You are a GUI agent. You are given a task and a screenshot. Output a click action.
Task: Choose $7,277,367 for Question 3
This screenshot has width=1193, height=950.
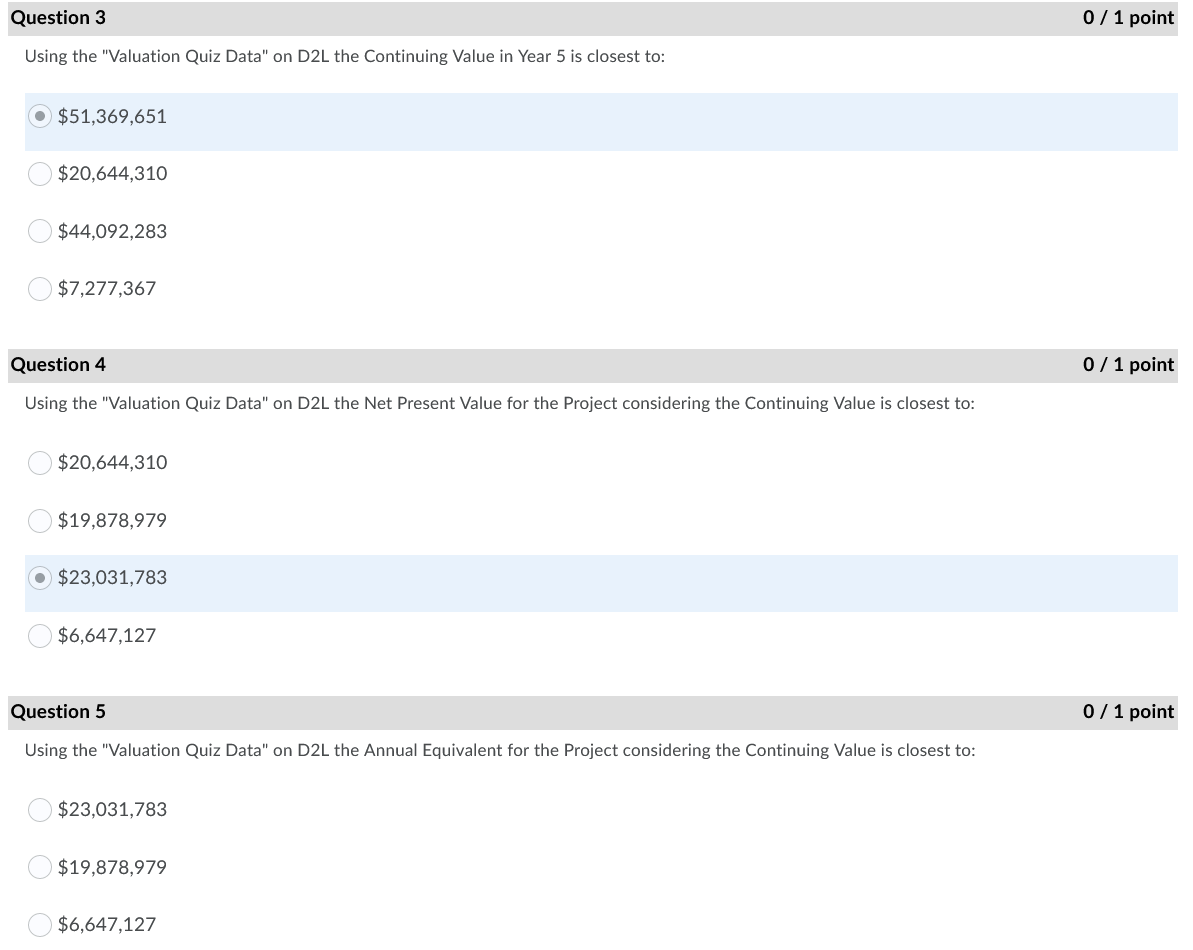point(40,288)
